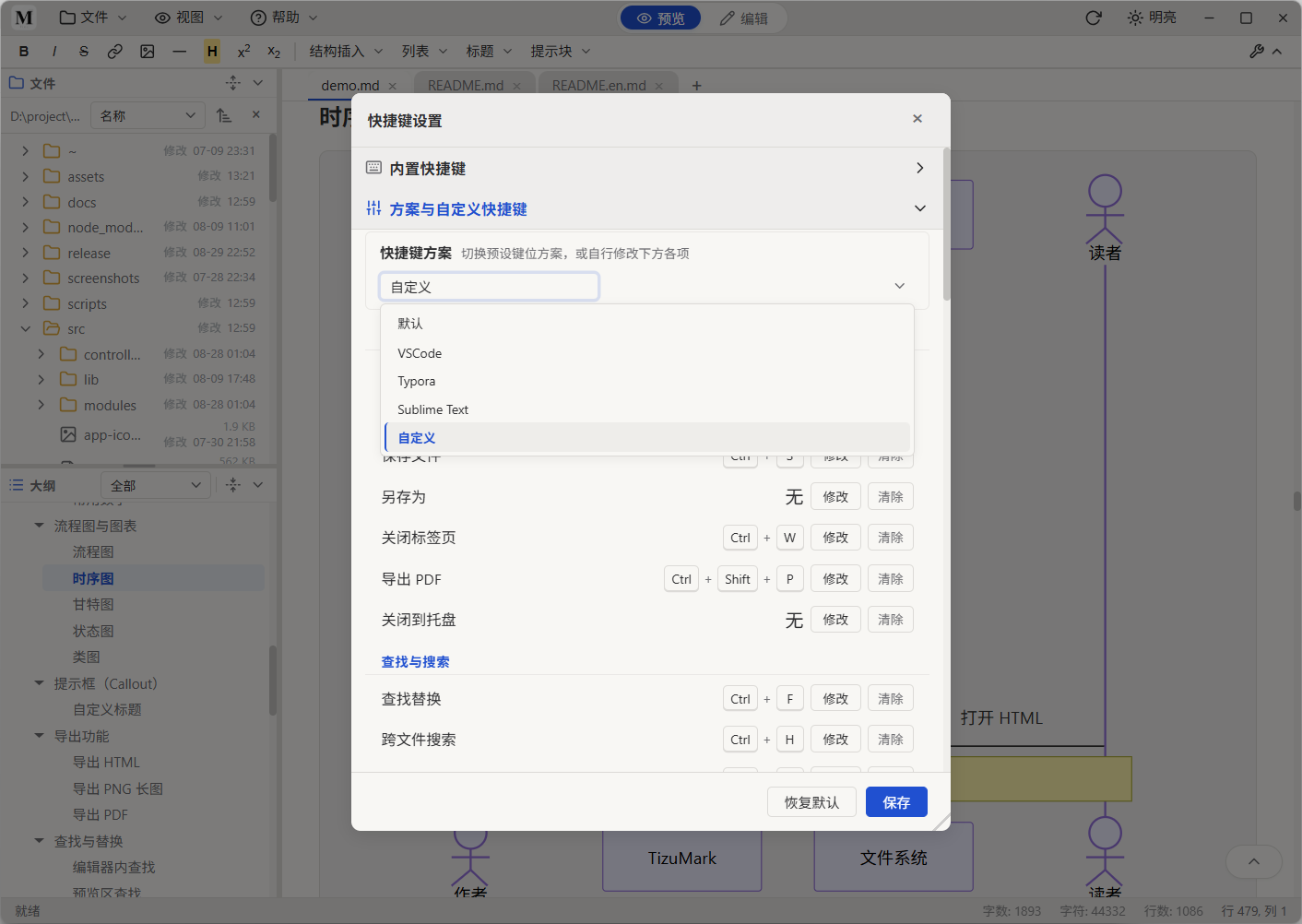Open the 帮助 menu
This screenshot has height=924, width=1302.
284,18
